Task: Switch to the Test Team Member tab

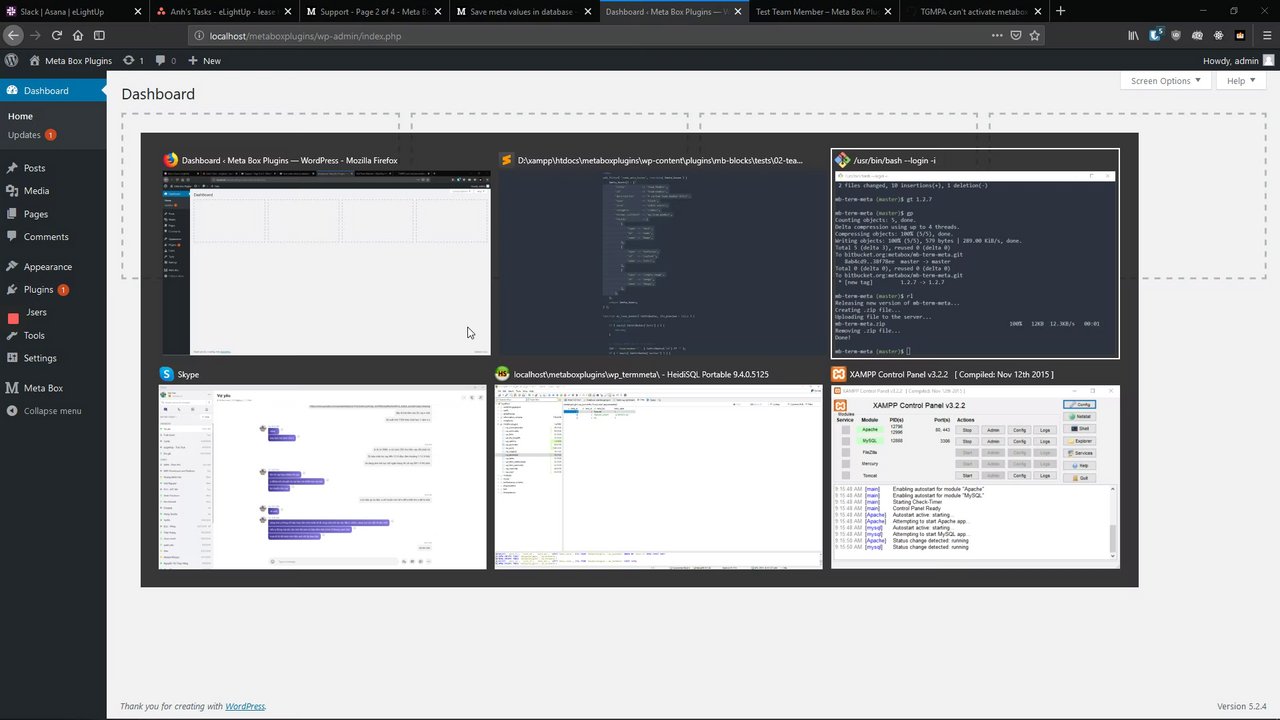Action: point(824,11)
